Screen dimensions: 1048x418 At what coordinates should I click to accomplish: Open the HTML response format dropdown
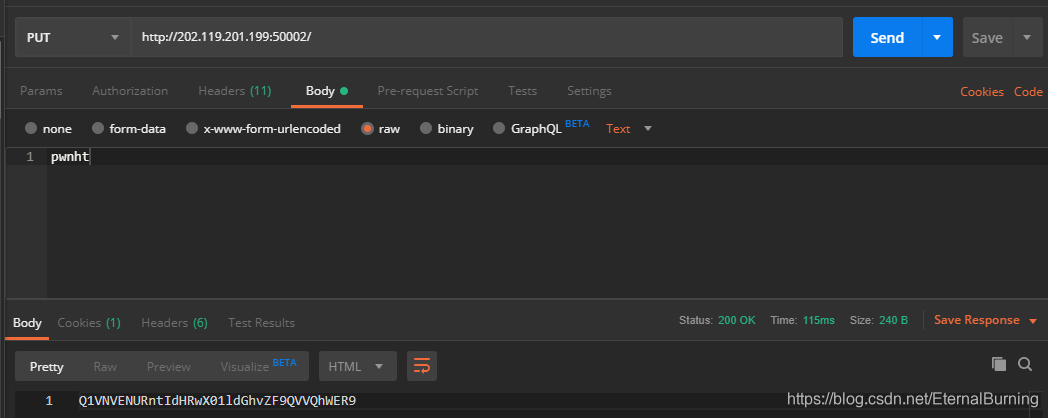click(x=358, y=366)
